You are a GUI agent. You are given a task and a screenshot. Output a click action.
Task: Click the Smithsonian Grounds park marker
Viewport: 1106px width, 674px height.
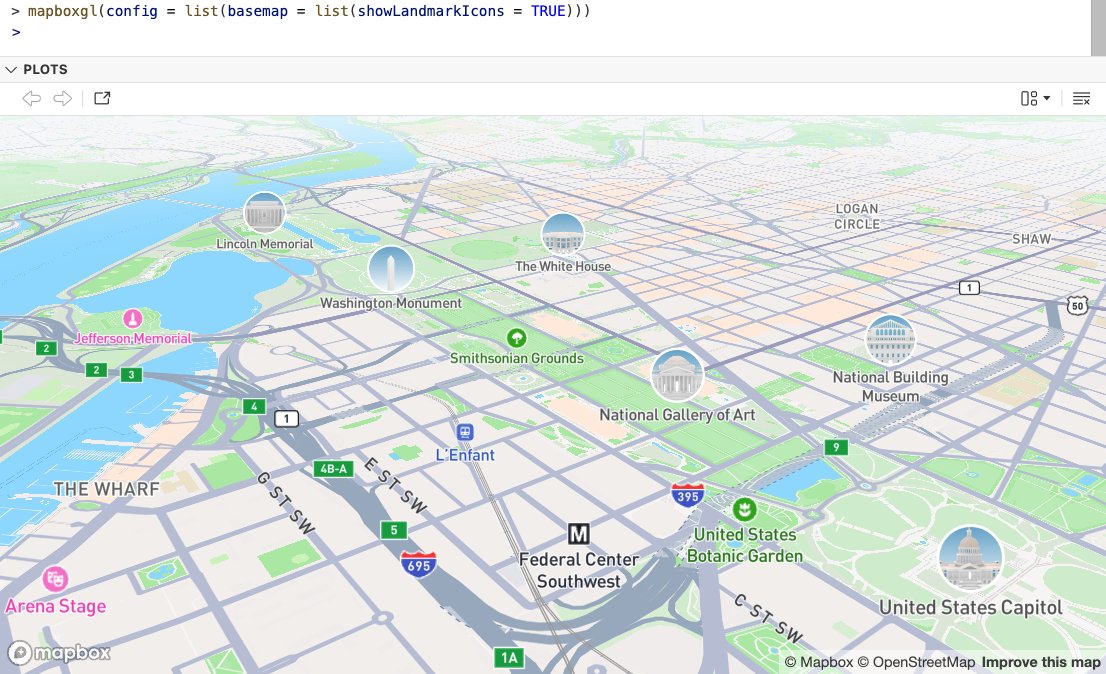click(x=517, y=338)
